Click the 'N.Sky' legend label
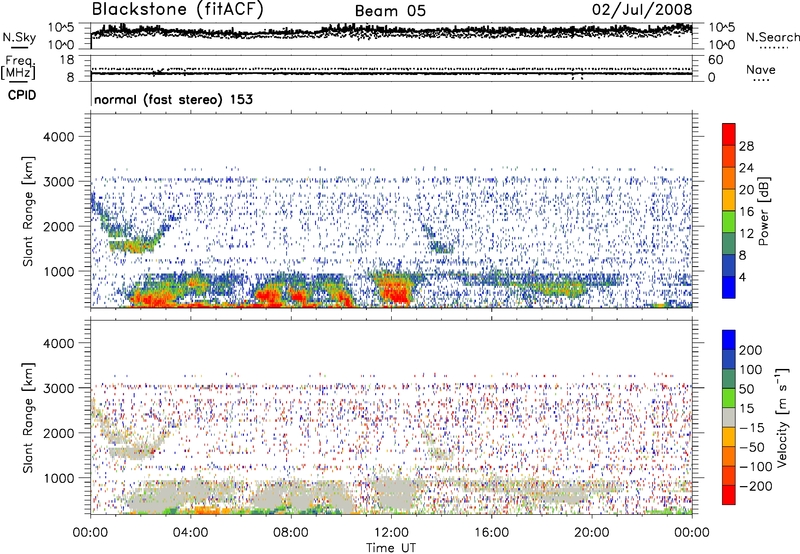Image resolution: width=800 pixels, height=554 pixels. click(x=19, y=37)
